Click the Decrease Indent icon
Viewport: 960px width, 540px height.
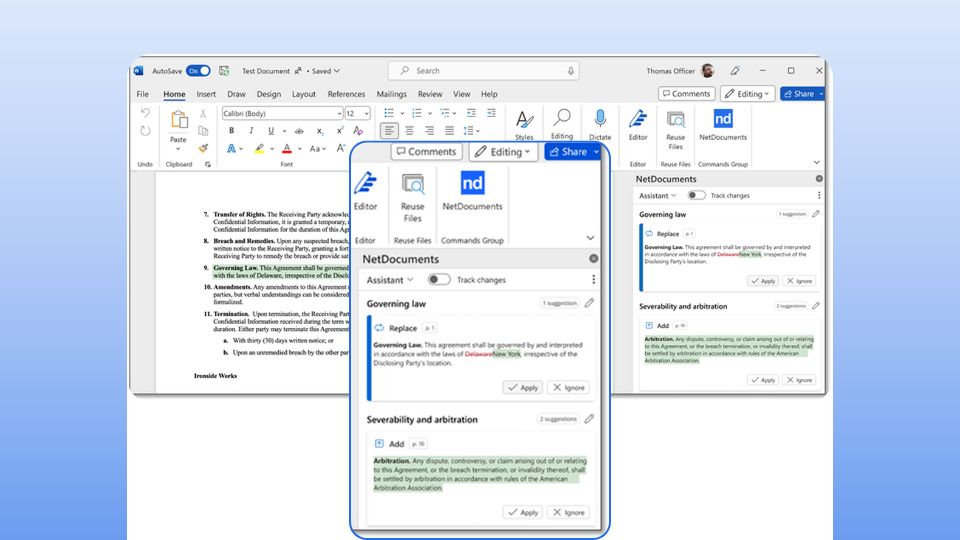pos(471,113)
